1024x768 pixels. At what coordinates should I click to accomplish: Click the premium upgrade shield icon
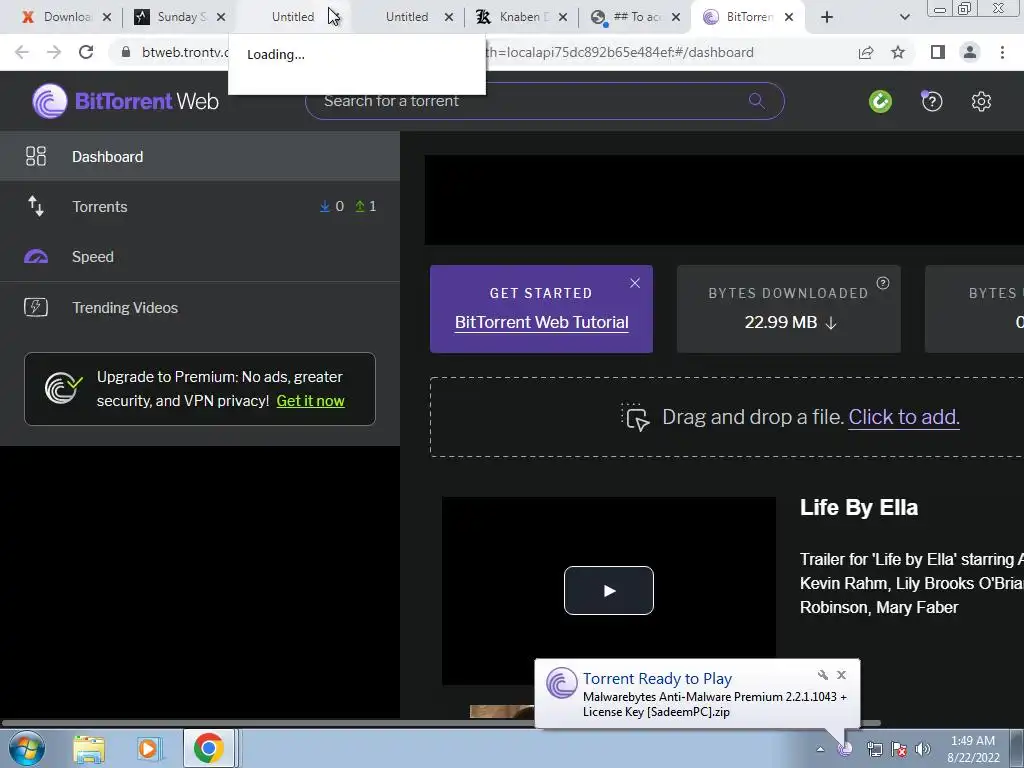point(63,388)
